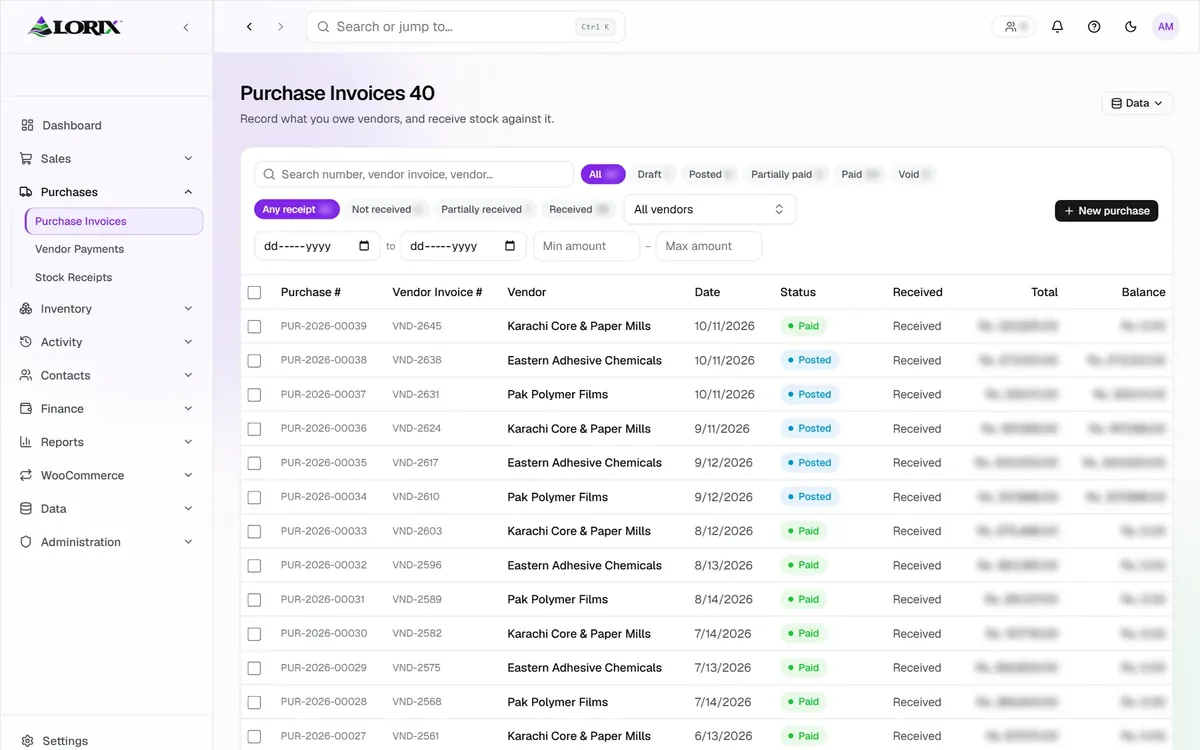1200x750 pixels.
Task: Click the Finance wallet icon
Action: [x=26, y=409]
